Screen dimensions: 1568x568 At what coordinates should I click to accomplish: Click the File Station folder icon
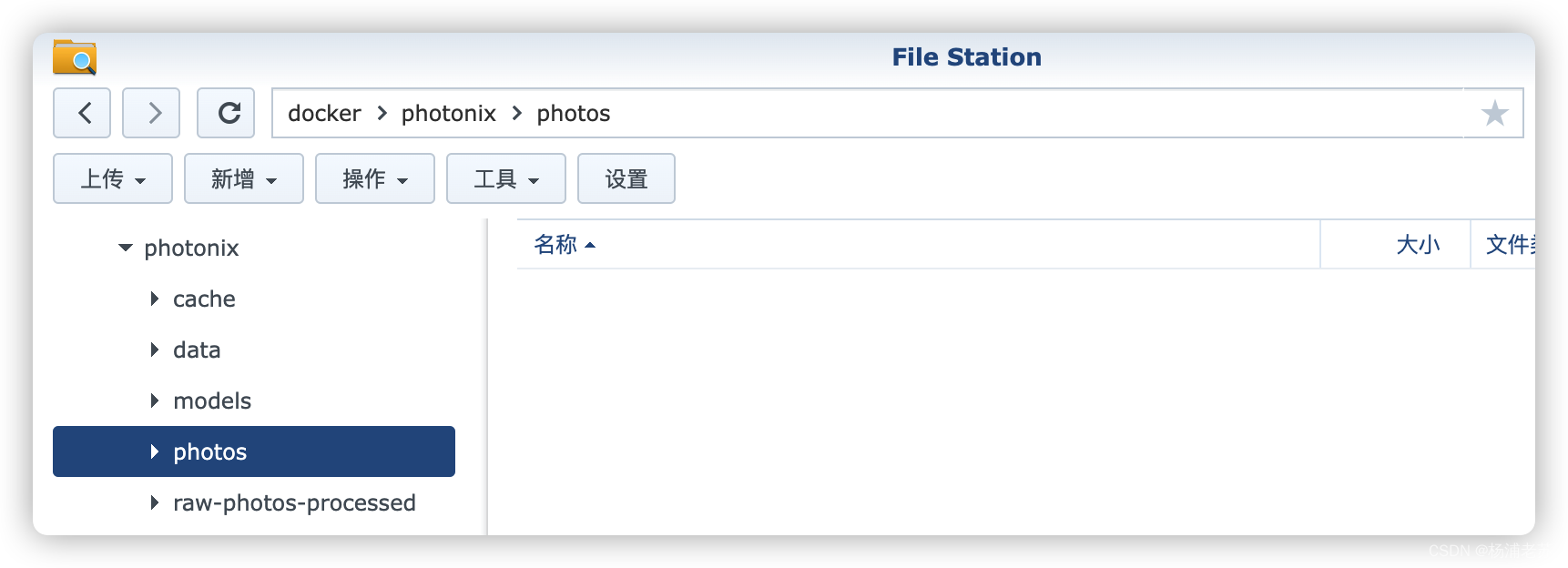click(73, 56)
